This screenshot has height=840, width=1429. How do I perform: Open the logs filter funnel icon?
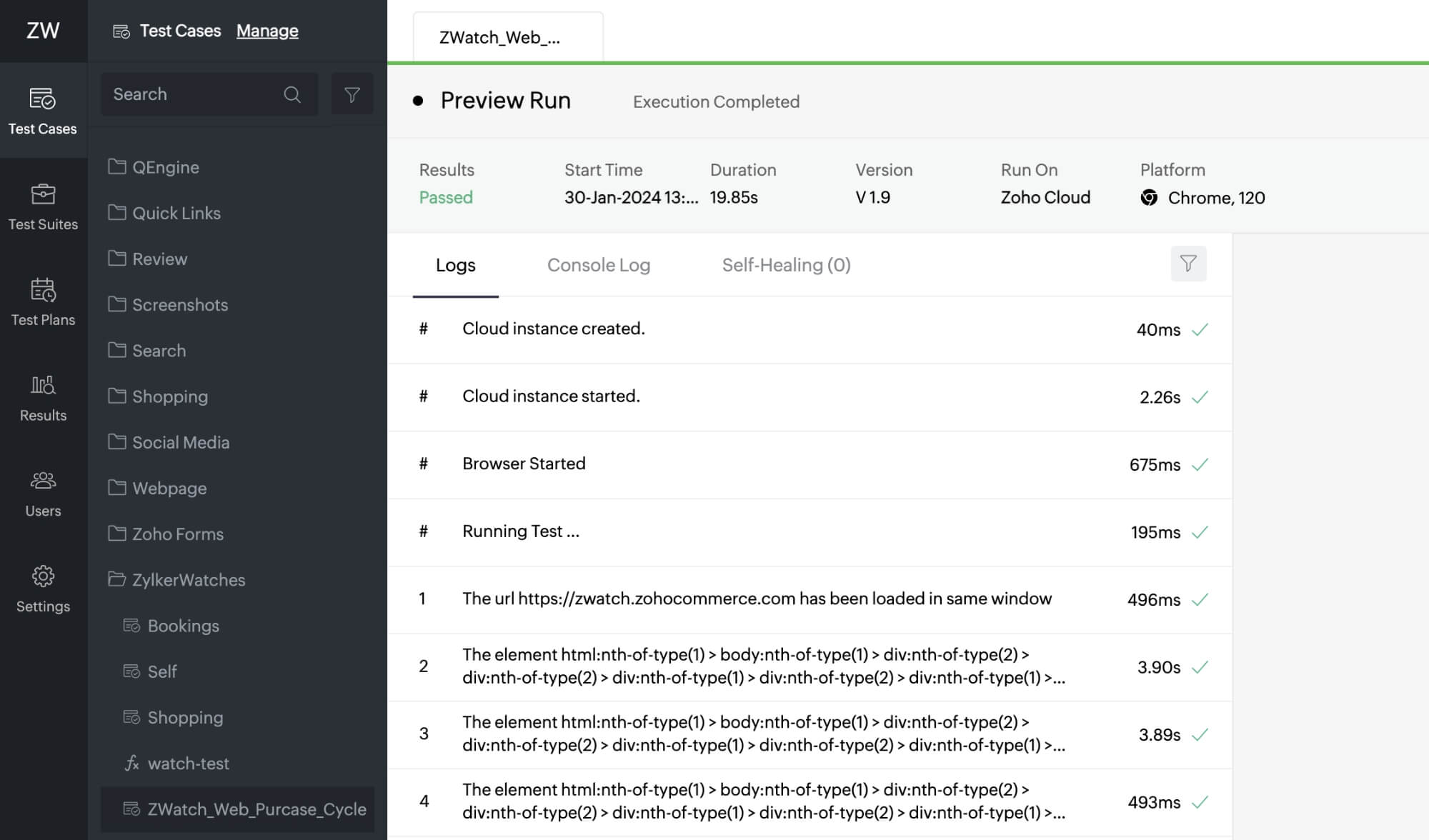1187,264
